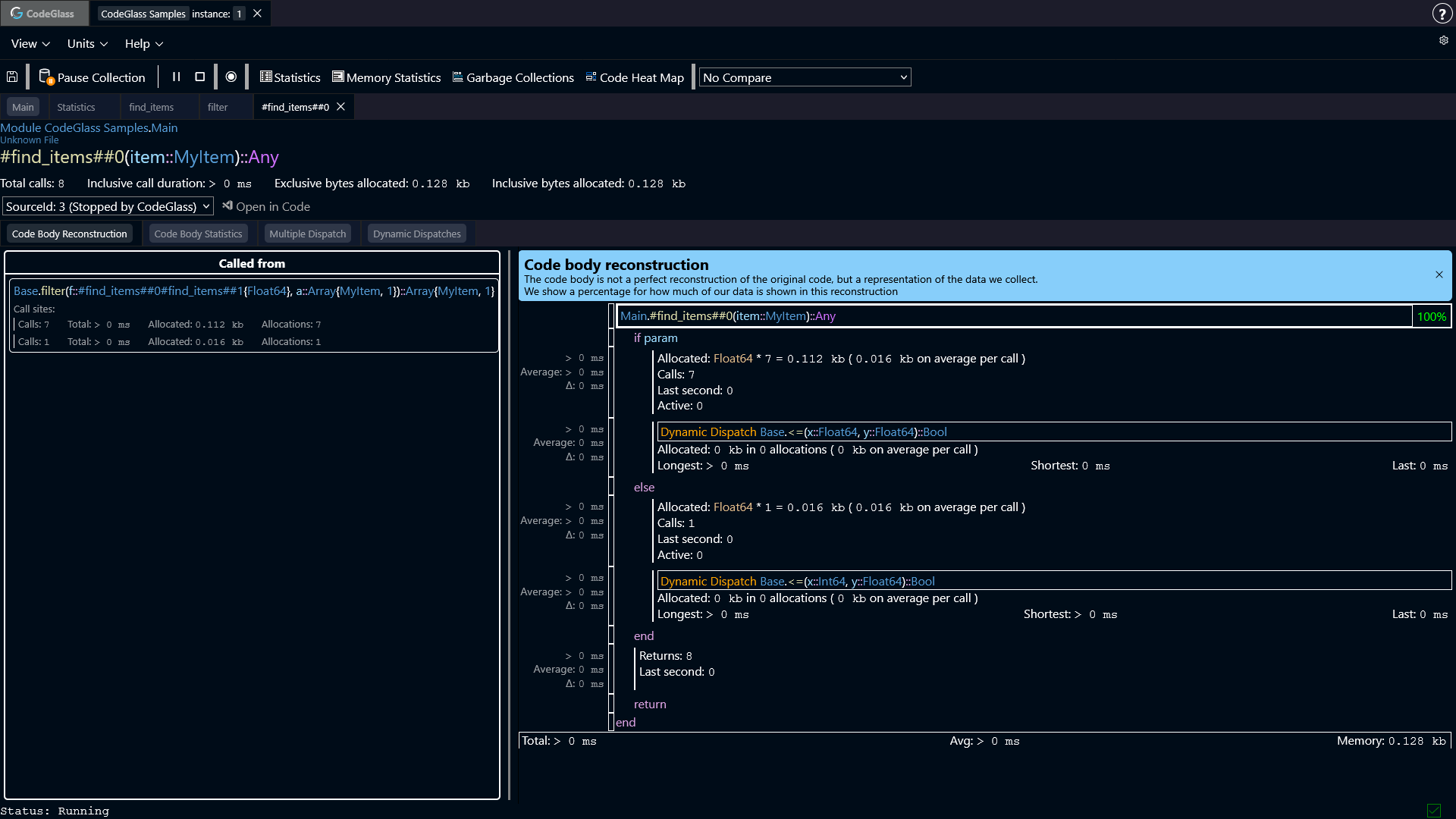Switch to the Dynamic Dispatches tab
The height and width of the screenshot is (819, 1456).
pos(416,233)
